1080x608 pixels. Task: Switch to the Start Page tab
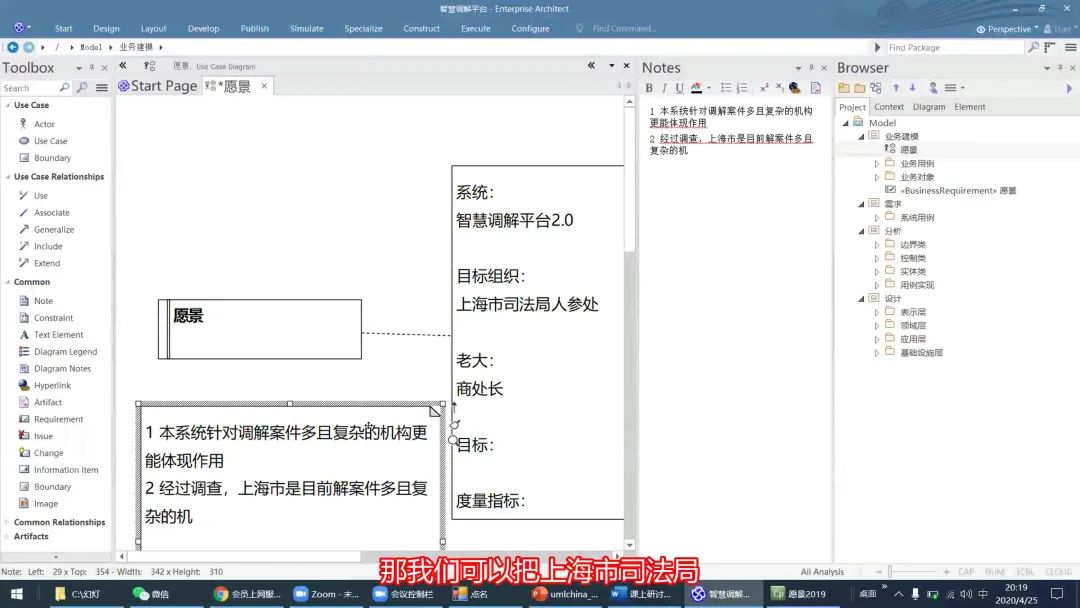[x=158, y=86]
